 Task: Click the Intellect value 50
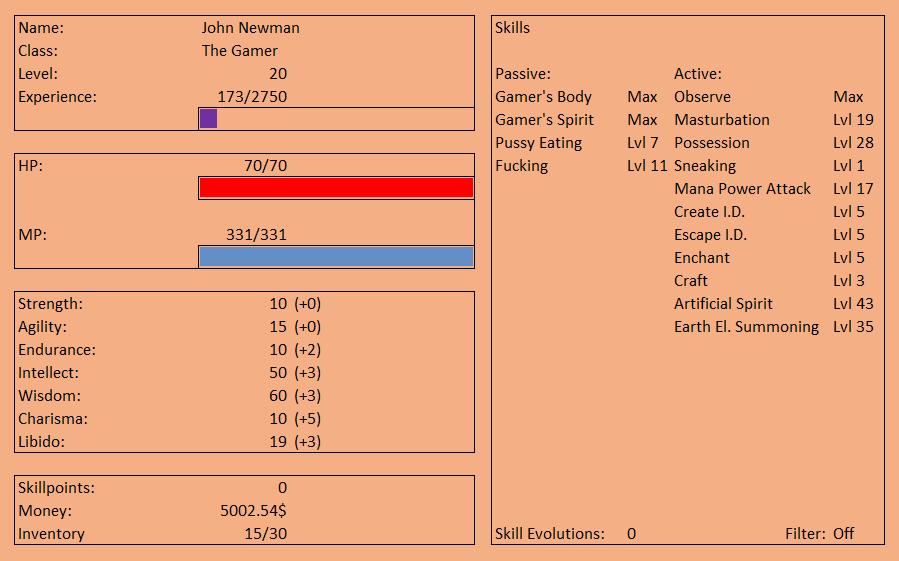[x=278, y=372]
